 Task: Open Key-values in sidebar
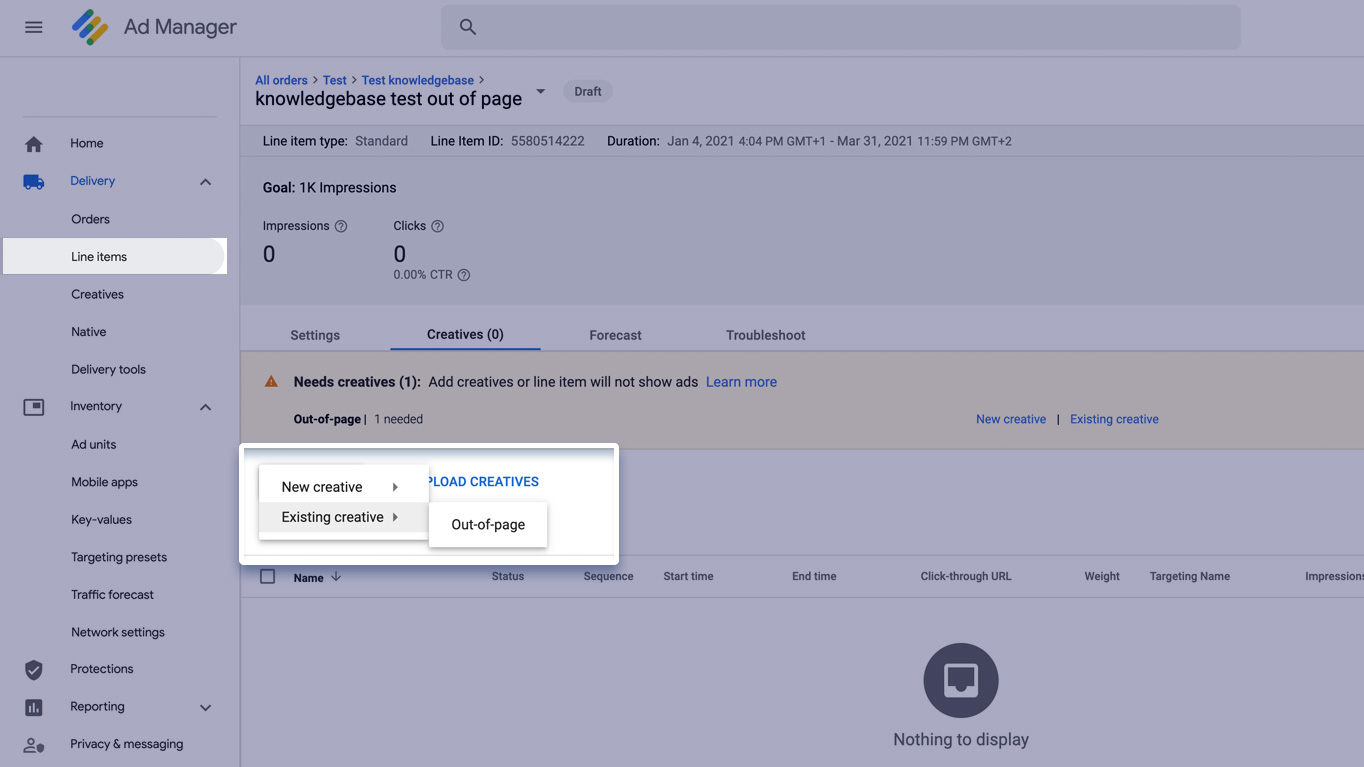(x=101, y=520)
